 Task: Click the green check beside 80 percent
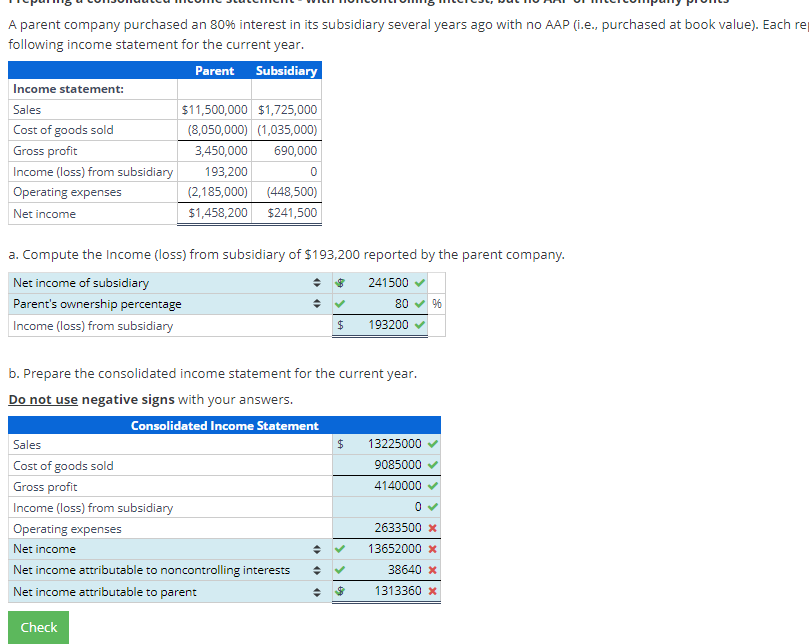click(420, 304)
